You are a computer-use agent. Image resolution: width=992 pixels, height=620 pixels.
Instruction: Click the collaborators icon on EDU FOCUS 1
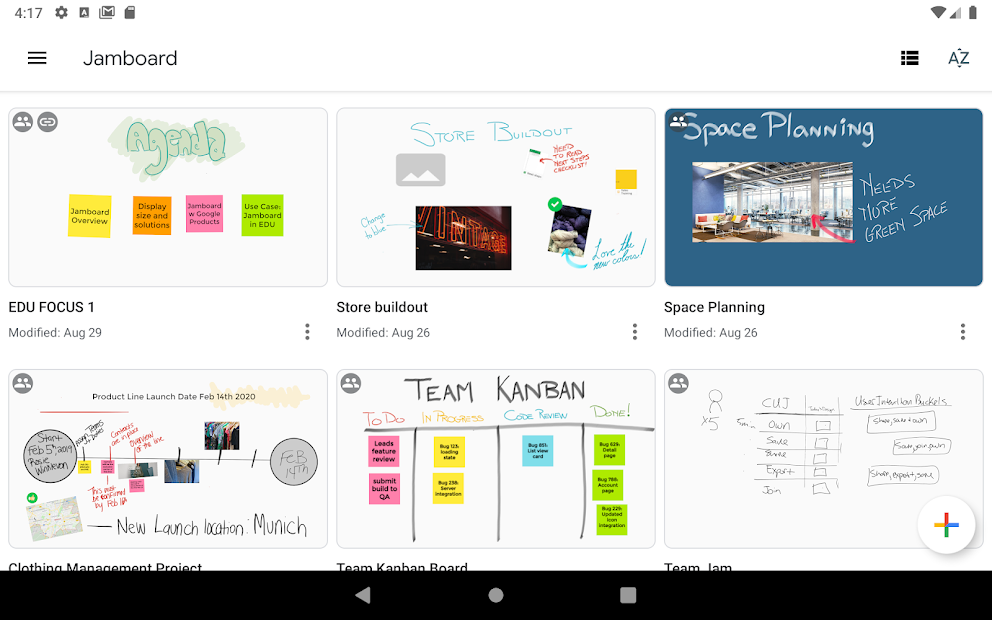tap(23, 122)
